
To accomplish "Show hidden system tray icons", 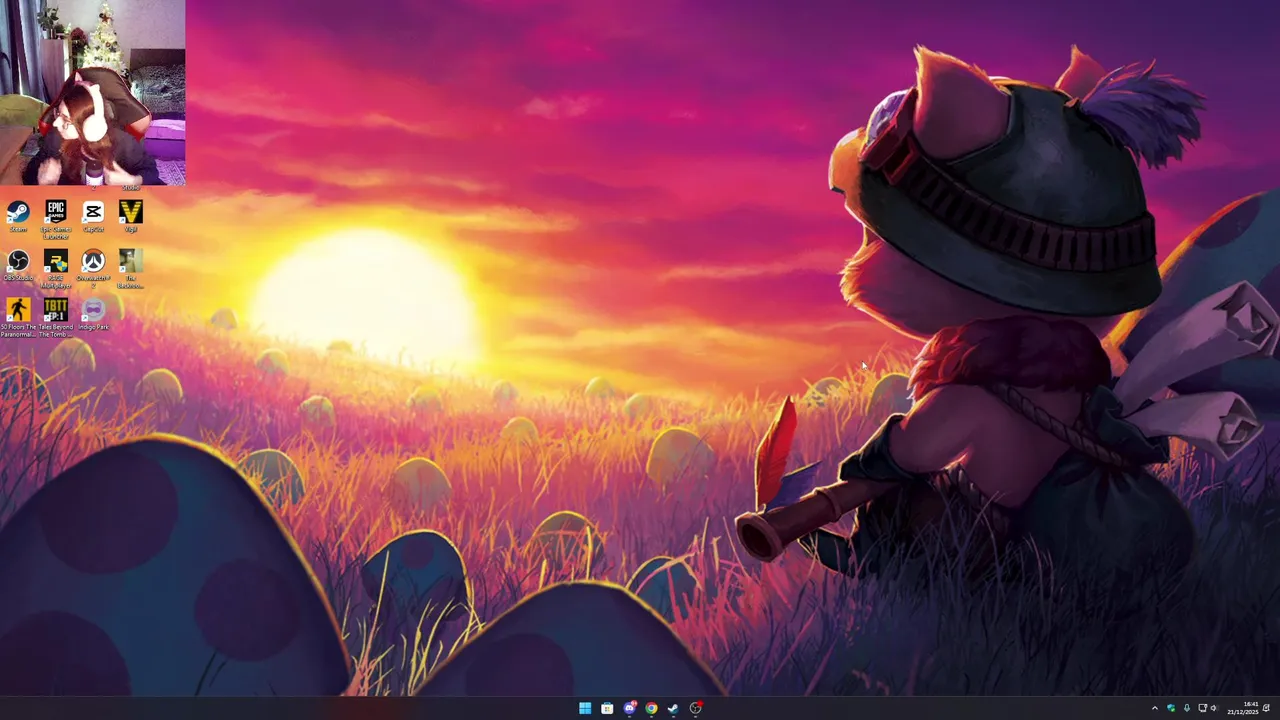I will coord(1154,708).
